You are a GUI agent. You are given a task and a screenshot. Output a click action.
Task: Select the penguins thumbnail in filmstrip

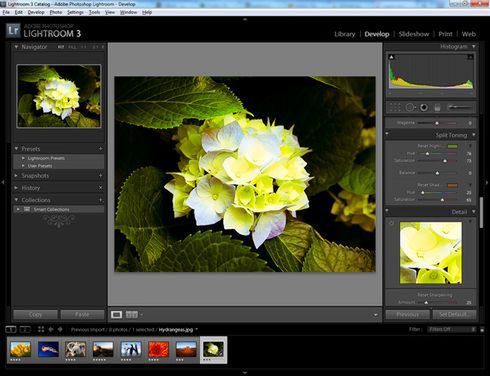click(131, 349)
